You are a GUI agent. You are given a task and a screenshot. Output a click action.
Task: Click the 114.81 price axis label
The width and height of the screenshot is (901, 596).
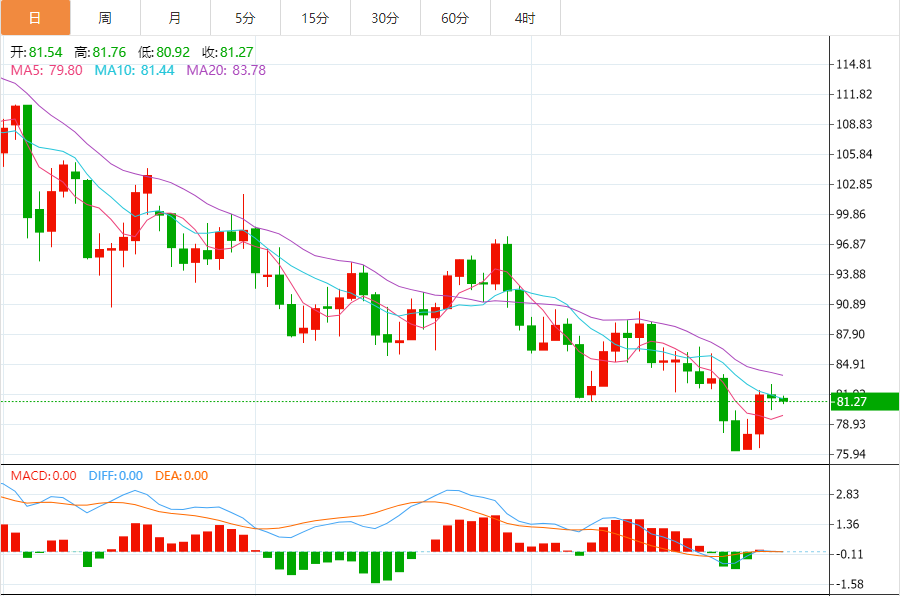854,64
